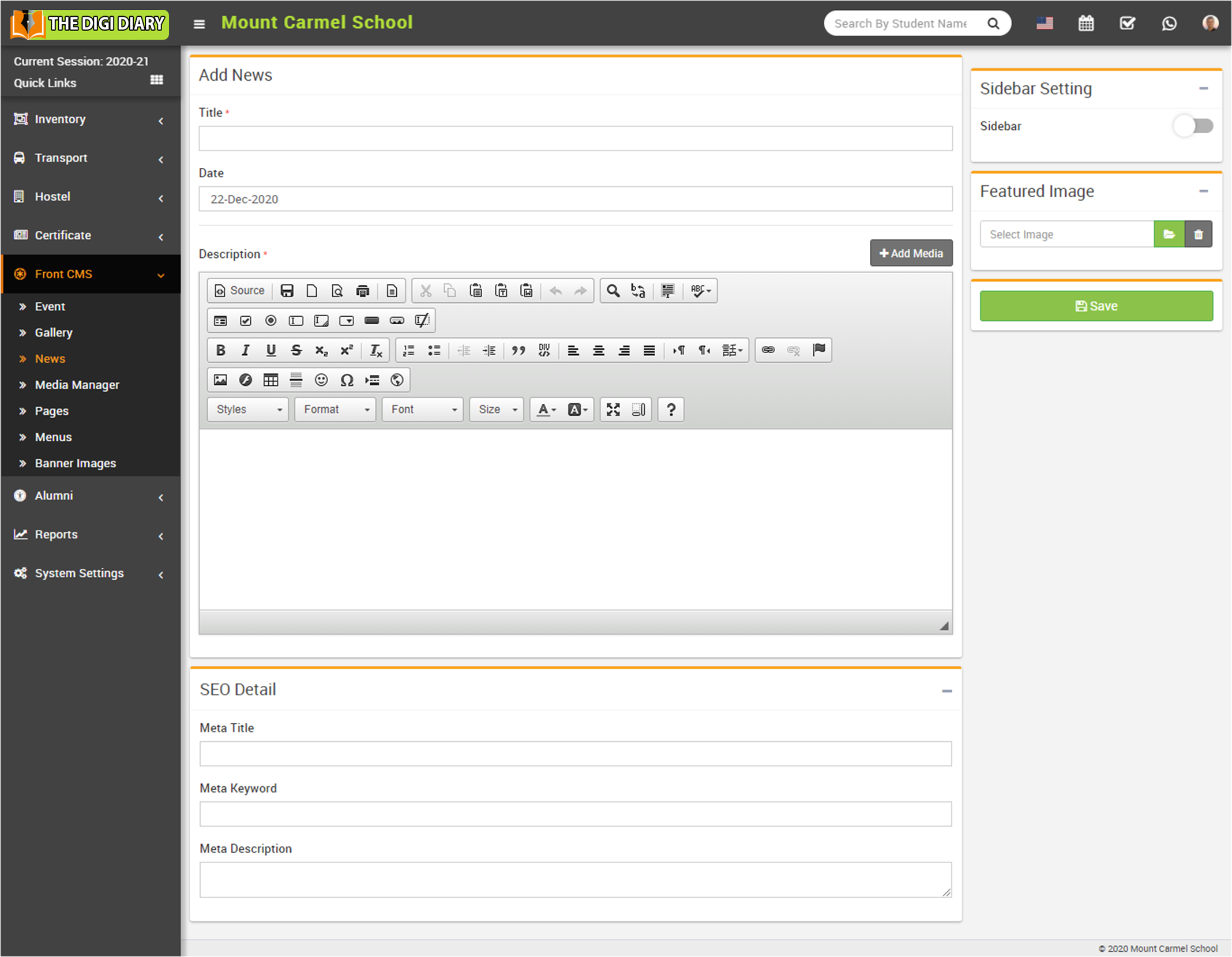Click the Bold formatting icon

point(220,350)
